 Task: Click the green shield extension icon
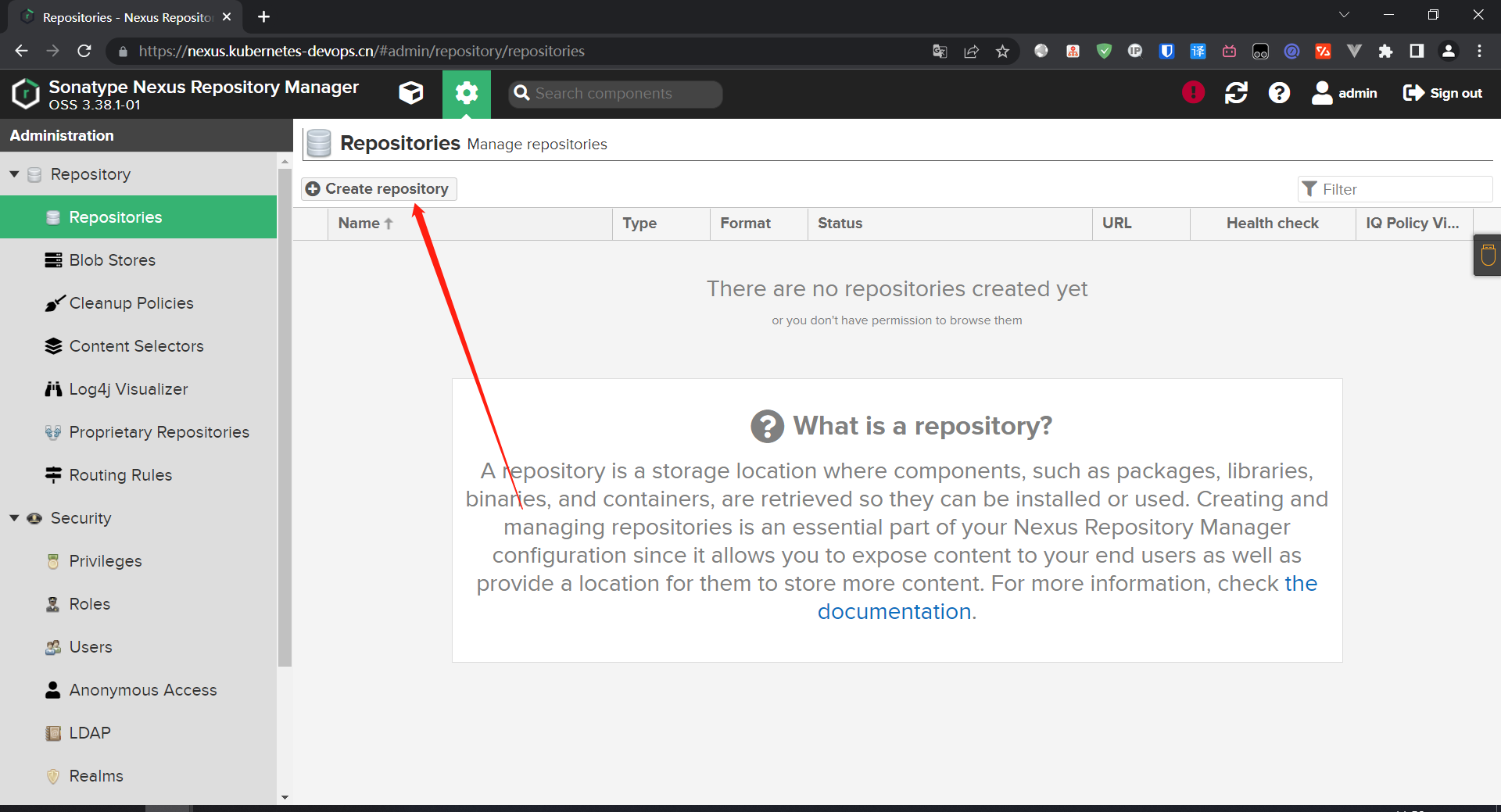1104,52
